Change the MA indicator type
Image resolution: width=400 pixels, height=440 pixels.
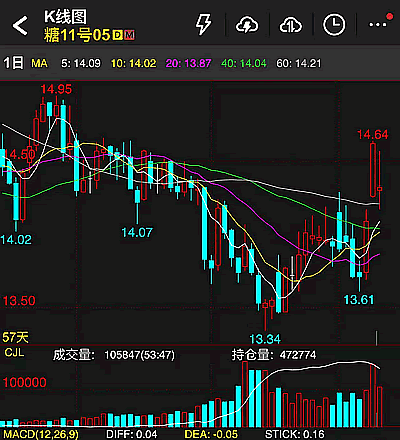pos(39,63)
